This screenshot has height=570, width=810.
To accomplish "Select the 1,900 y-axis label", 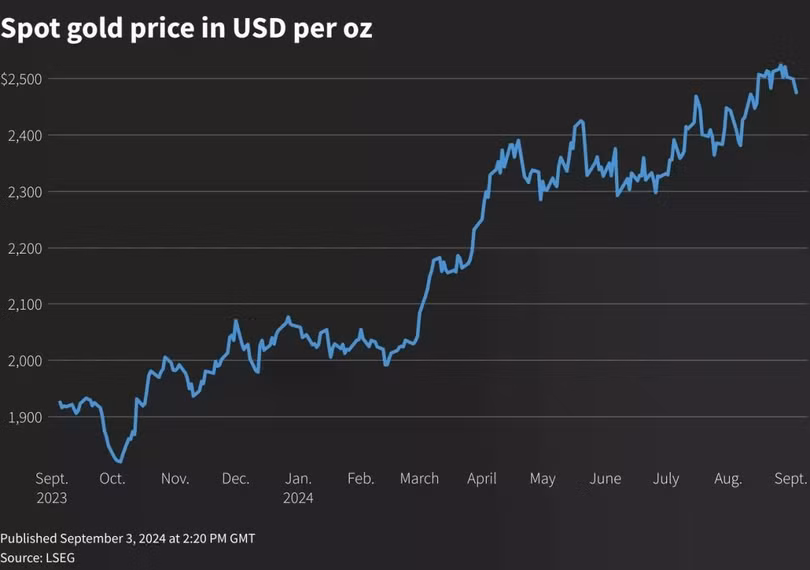I will (23, 417).
